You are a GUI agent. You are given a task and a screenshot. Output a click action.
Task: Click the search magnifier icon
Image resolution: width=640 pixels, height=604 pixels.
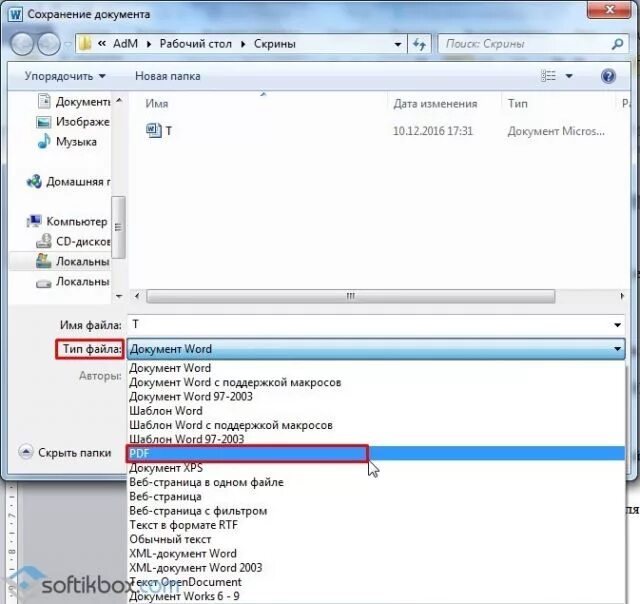pos(618,44)
